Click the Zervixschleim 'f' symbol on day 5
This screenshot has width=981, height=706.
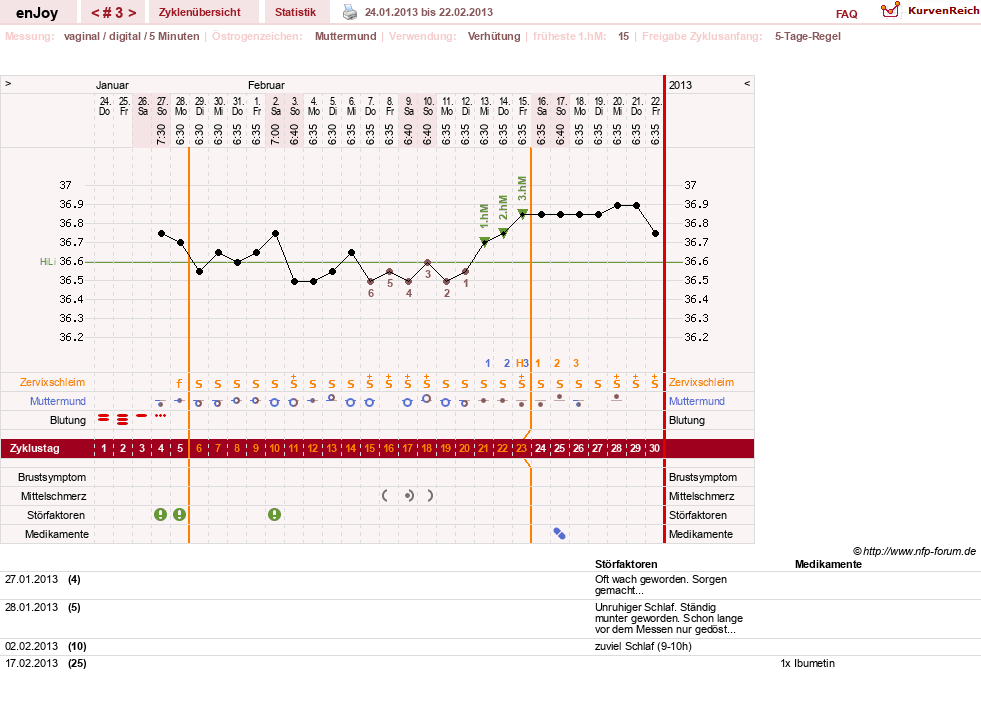tap(180, 383)
